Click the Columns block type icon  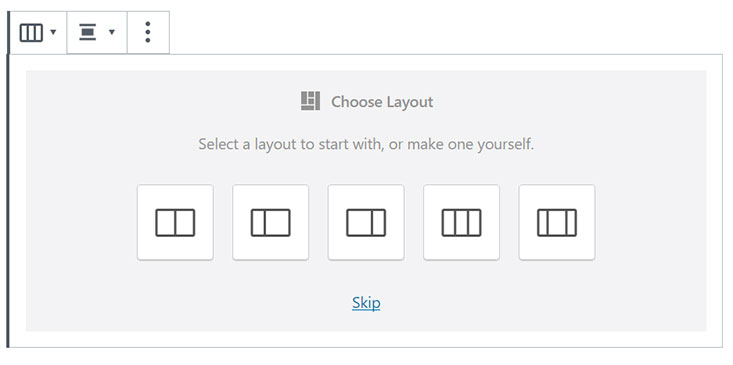[x=31, y=33]
